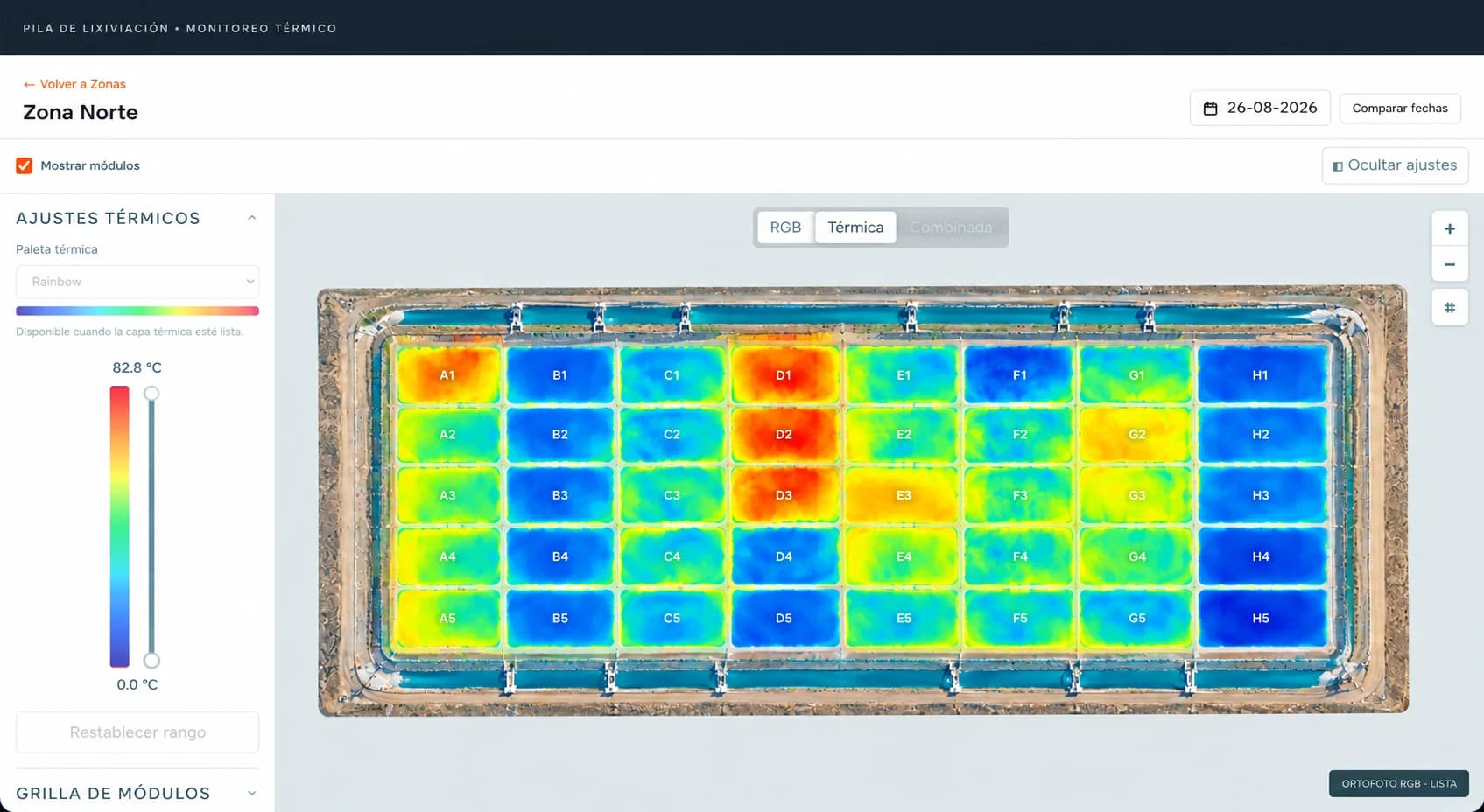Click the 0.0 °C minimum value
Viewport: 1484px width, 812px height.
click(x=137, y=685)
